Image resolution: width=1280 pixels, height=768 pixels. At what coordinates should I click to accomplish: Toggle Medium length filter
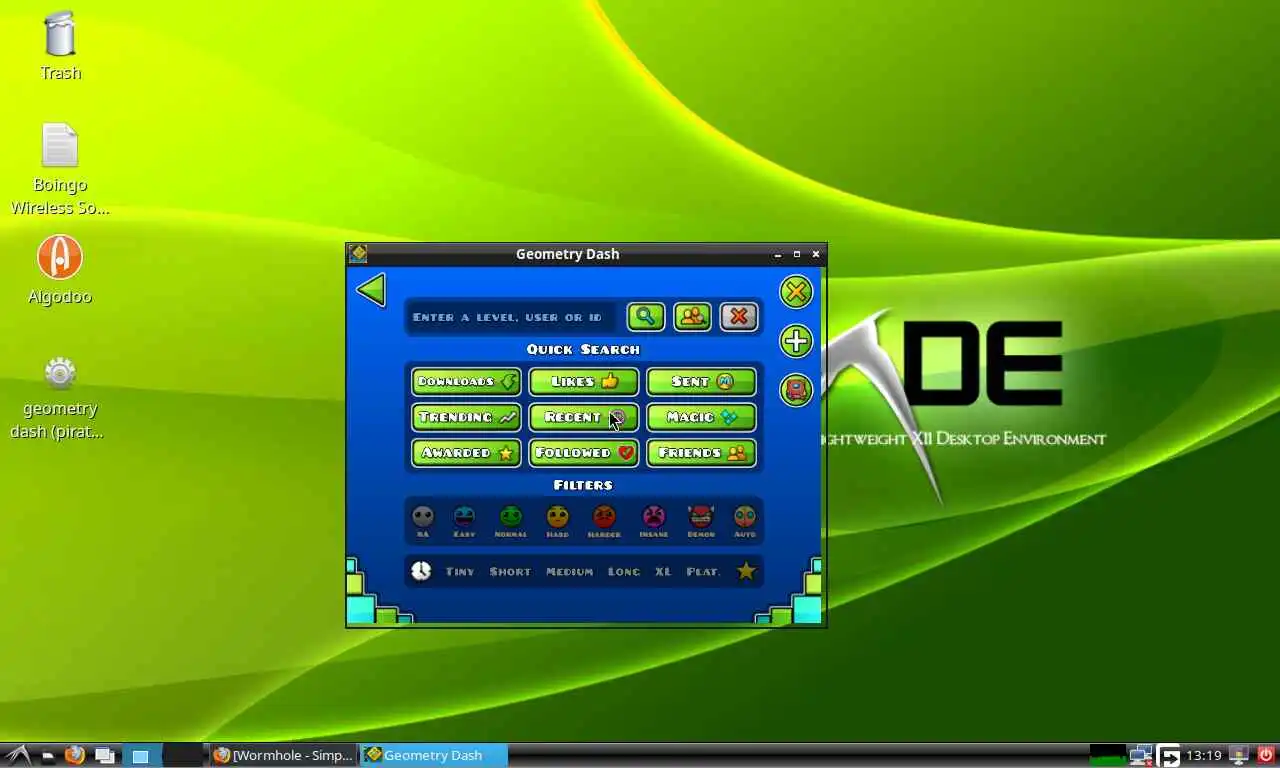click(x=570, y=572)
